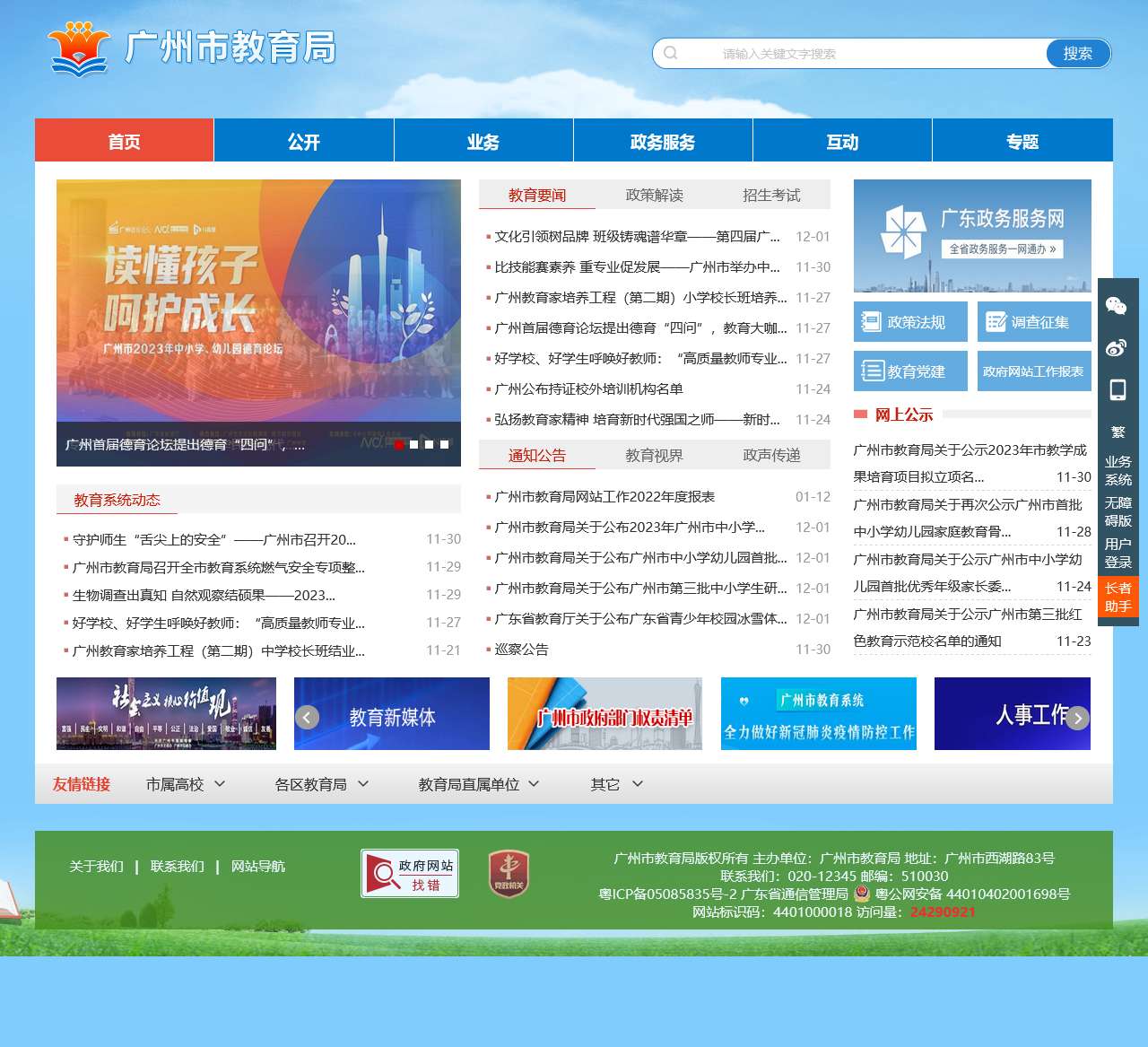Open 社会主义核心价值观 banner

pyautogui.click(x=166, y=713)
